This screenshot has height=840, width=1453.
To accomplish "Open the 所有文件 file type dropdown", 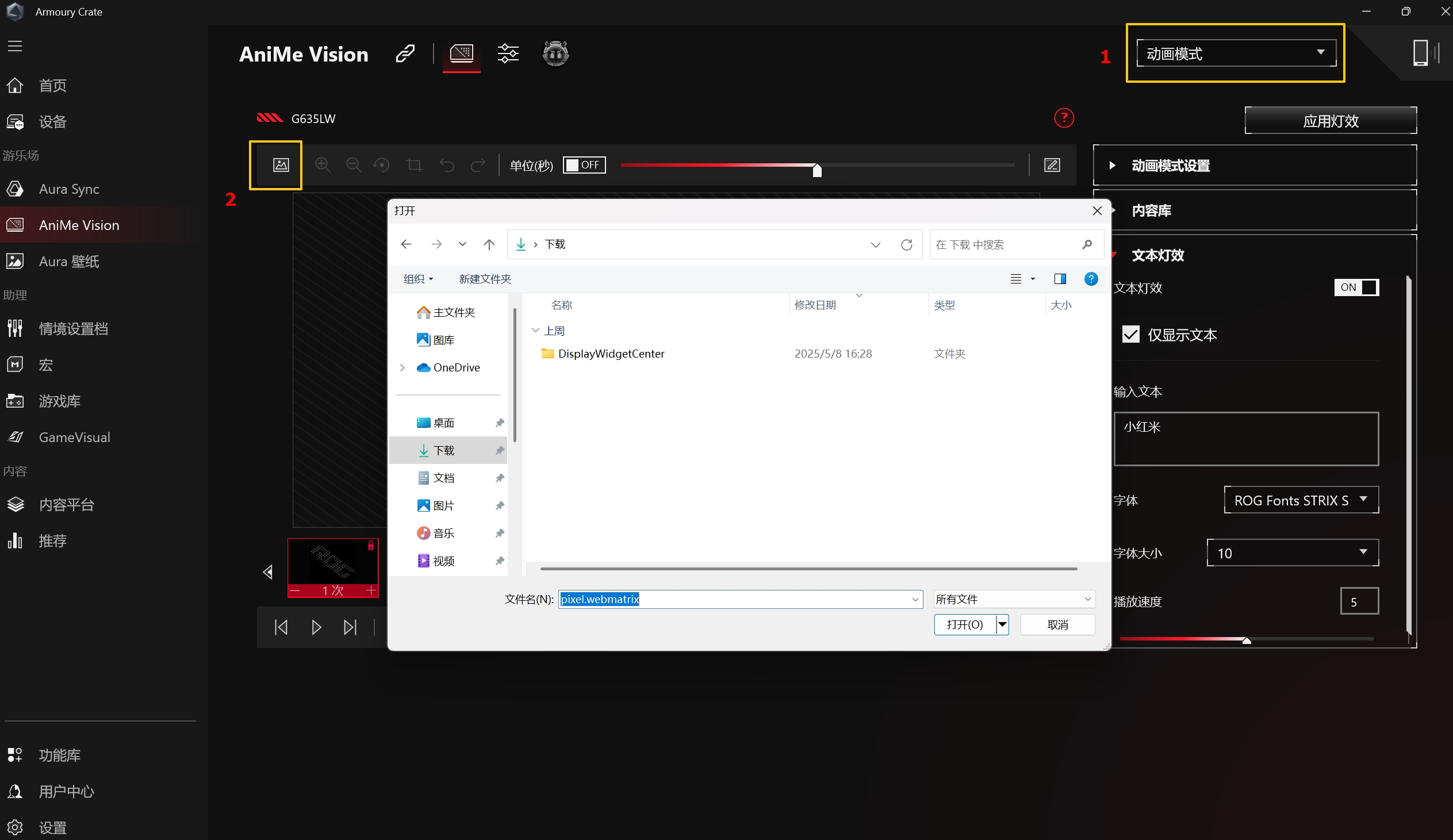I will click(x=1014, y=599).
